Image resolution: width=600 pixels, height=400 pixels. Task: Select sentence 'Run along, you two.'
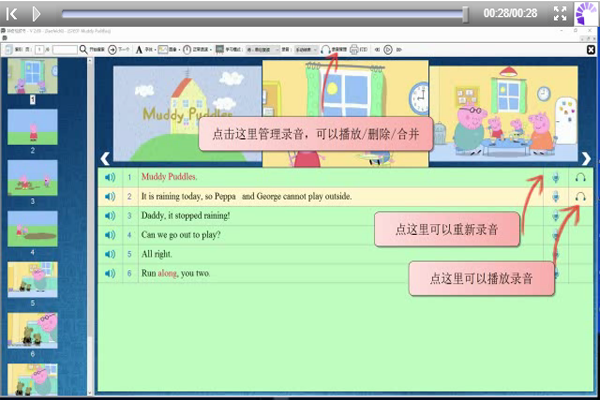pyautogui.click(x=176, y=273)
